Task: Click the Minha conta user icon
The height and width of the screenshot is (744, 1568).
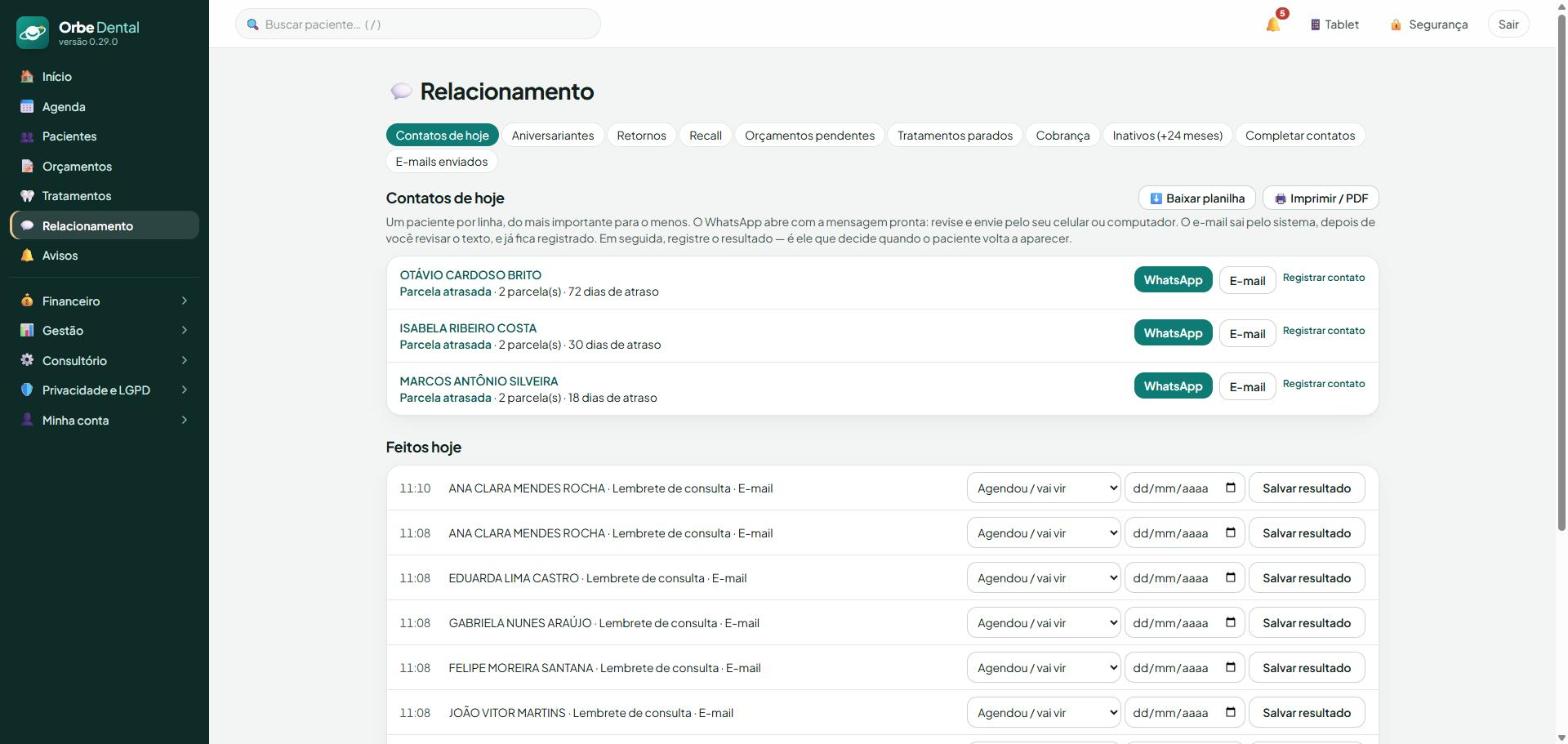Action: 27,420
